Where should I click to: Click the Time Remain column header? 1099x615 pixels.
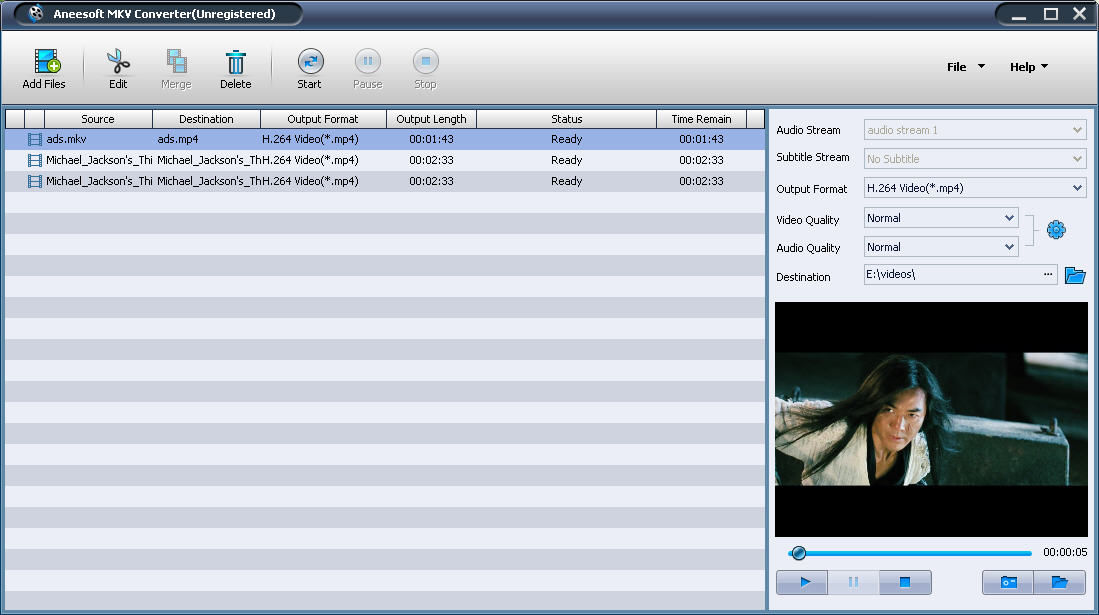(x=701, y=119)
